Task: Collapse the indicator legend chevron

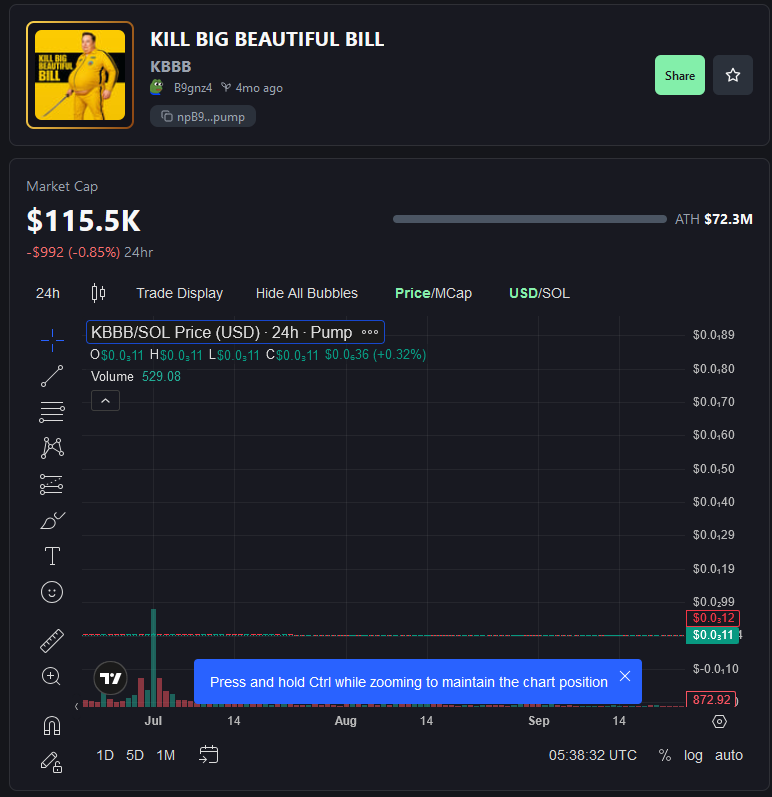Action: (x=105, y=400)
